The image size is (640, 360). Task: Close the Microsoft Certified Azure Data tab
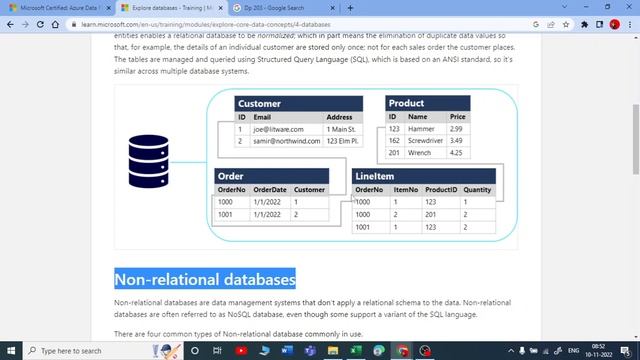click(109, 8)
